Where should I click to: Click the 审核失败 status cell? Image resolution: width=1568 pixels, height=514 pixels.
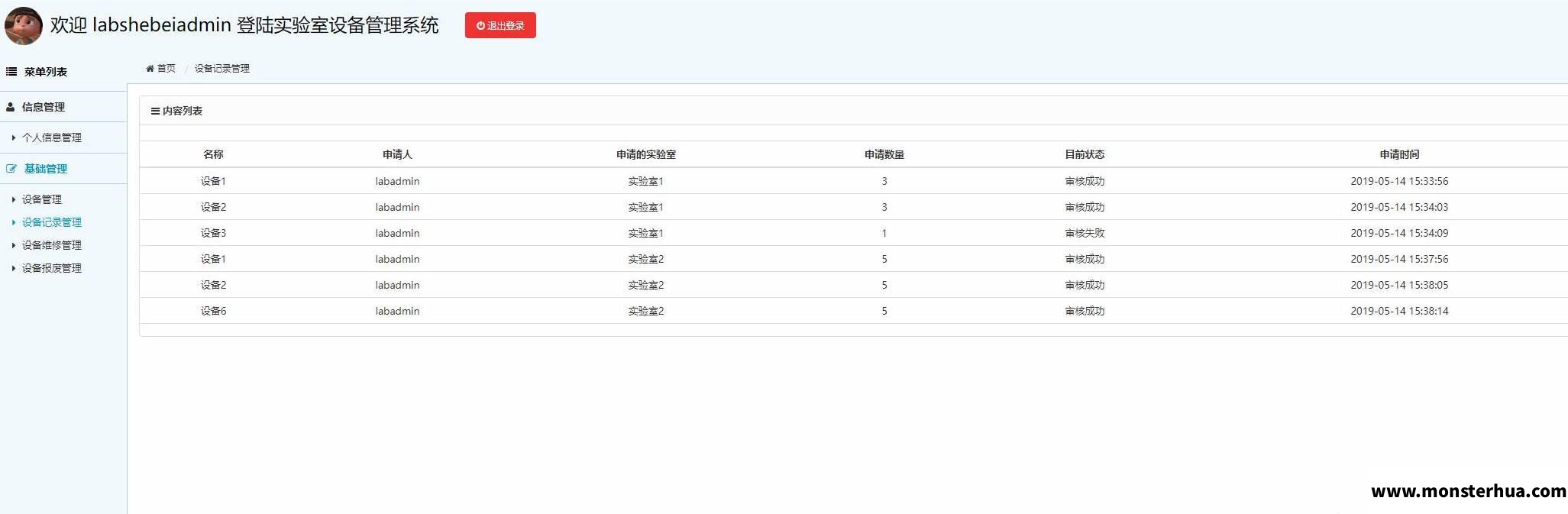coord(1085,233)
